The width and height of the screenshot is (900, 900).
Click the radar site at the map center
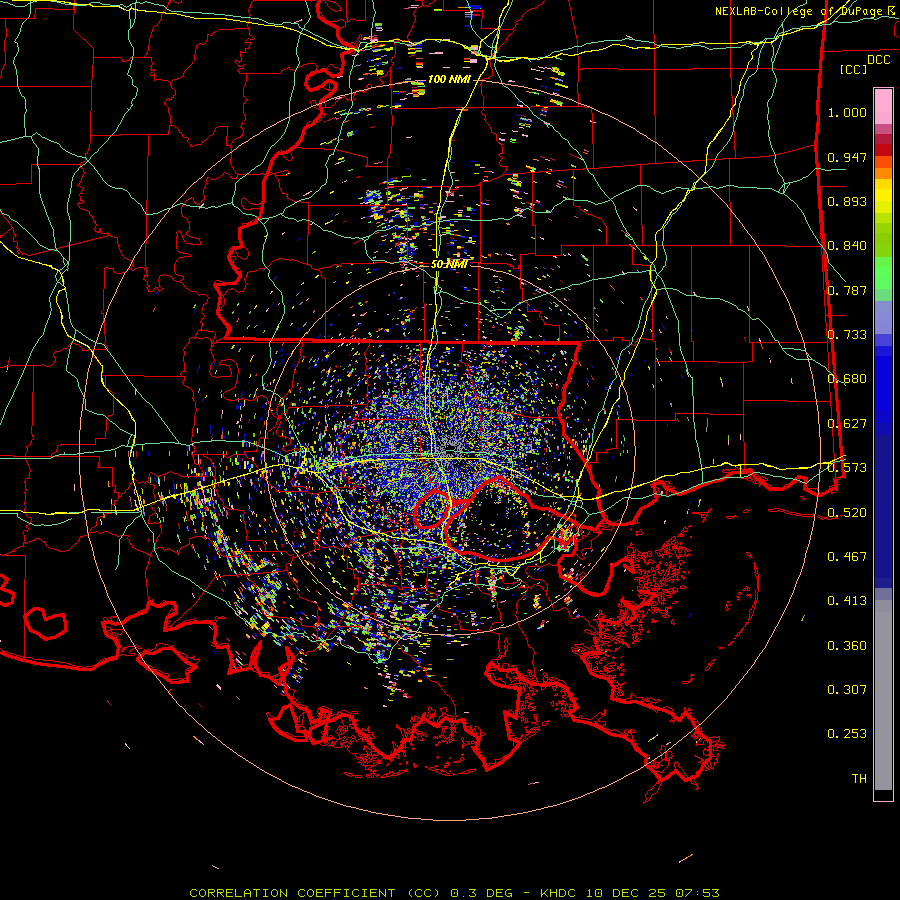[451, 447]
